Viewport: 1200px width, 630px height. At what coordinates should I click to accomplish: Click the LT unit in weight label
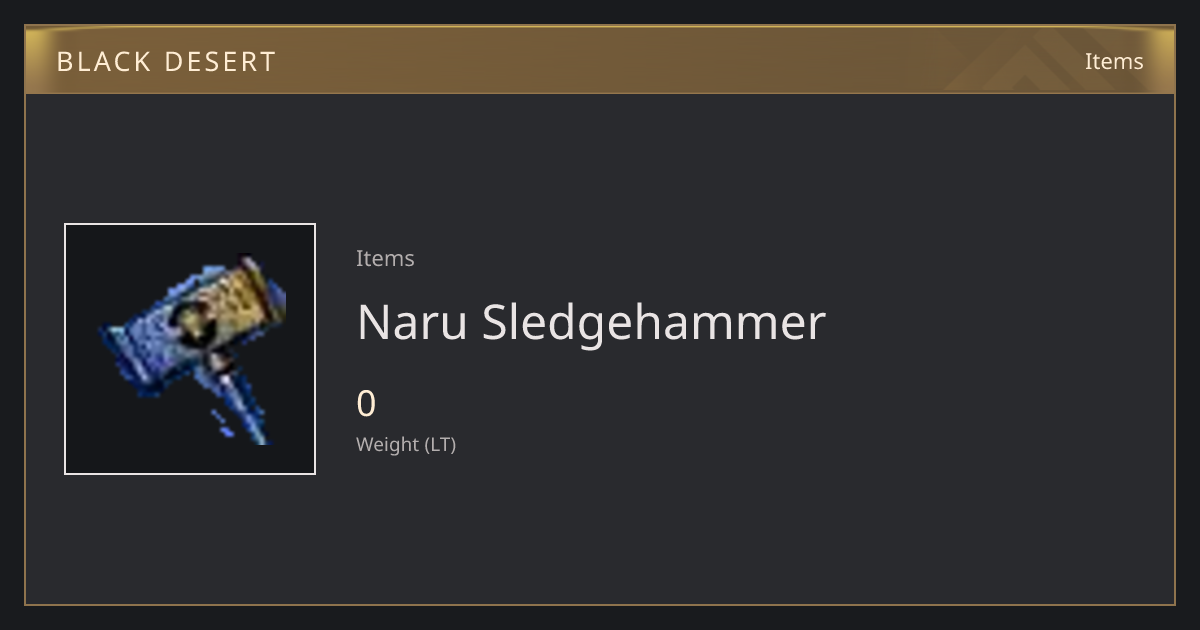[x=440, y=445]
